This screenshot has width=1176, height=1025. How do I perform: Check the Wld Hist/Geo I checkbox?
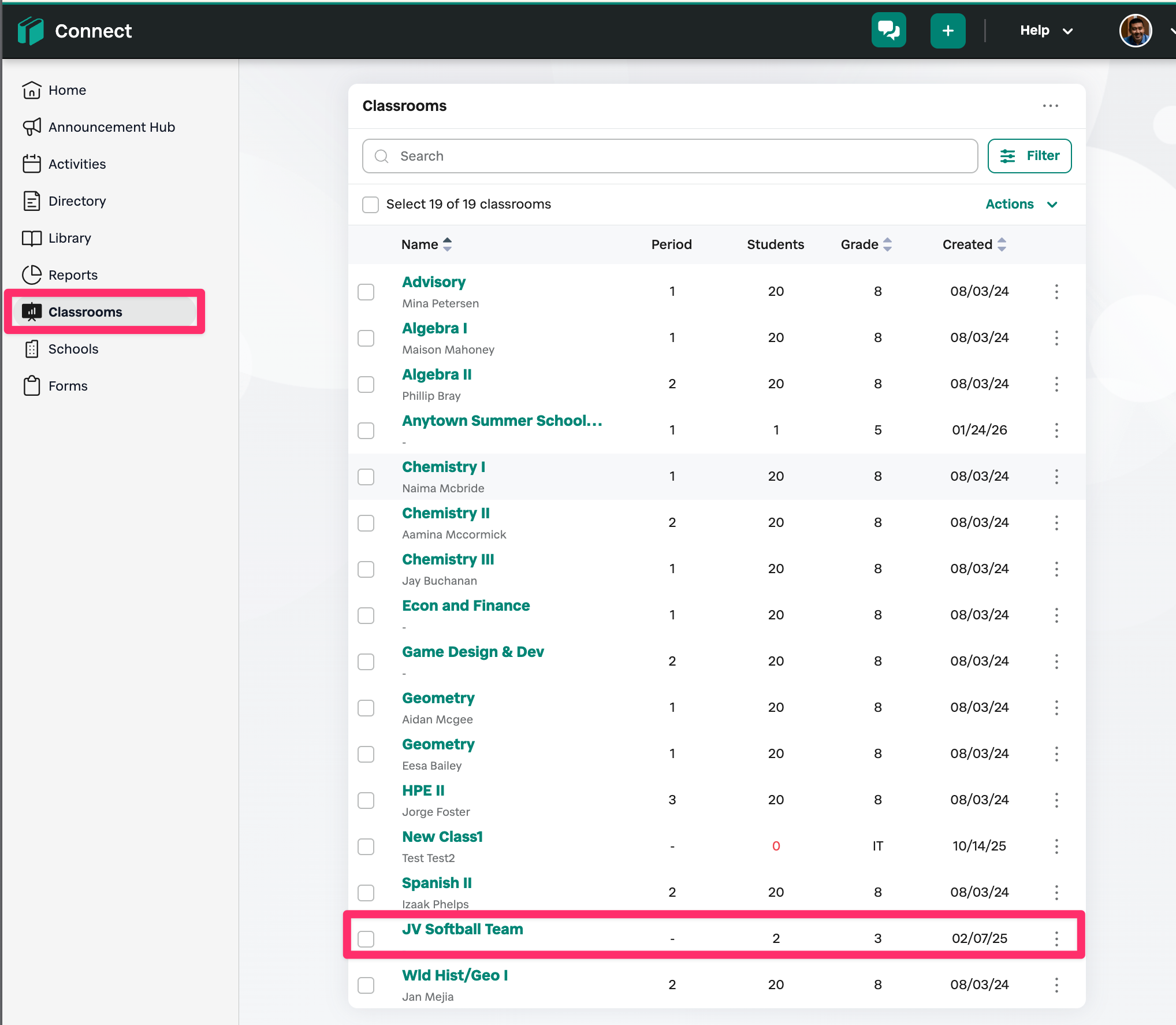(x=366, y=985)
